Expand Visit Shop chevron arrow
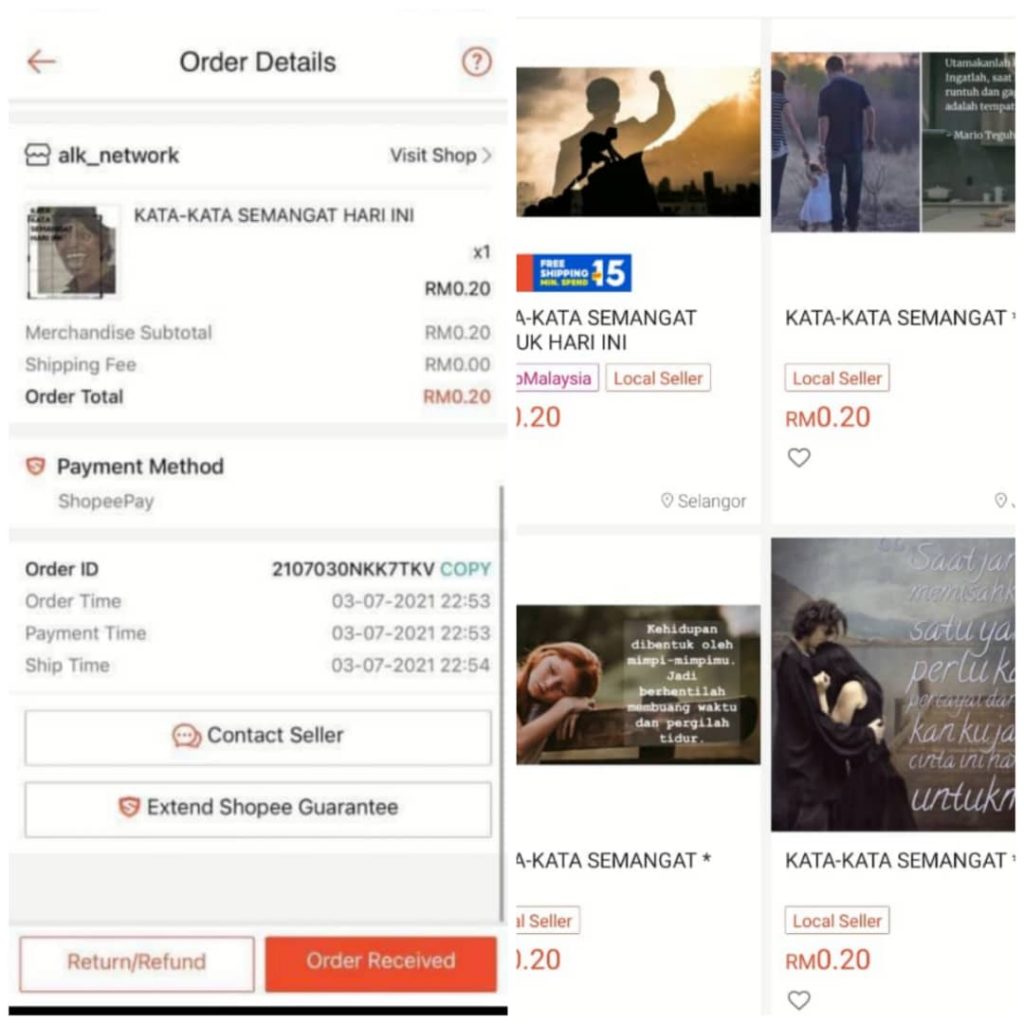This screenshot has height=1024, width=1024. pos(487,156)
